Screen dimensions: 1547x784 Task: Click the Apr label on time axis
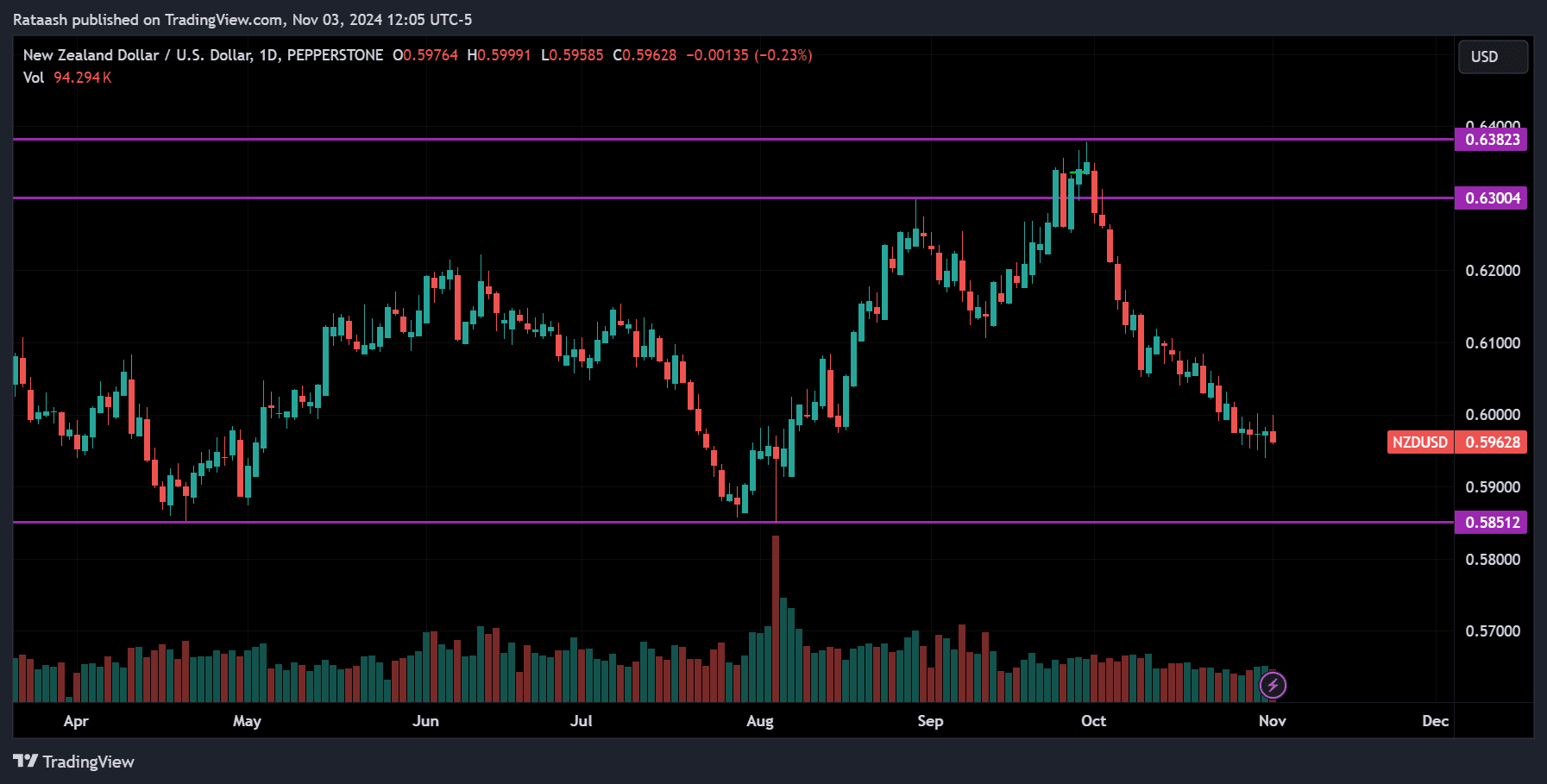tap(76, 721)
